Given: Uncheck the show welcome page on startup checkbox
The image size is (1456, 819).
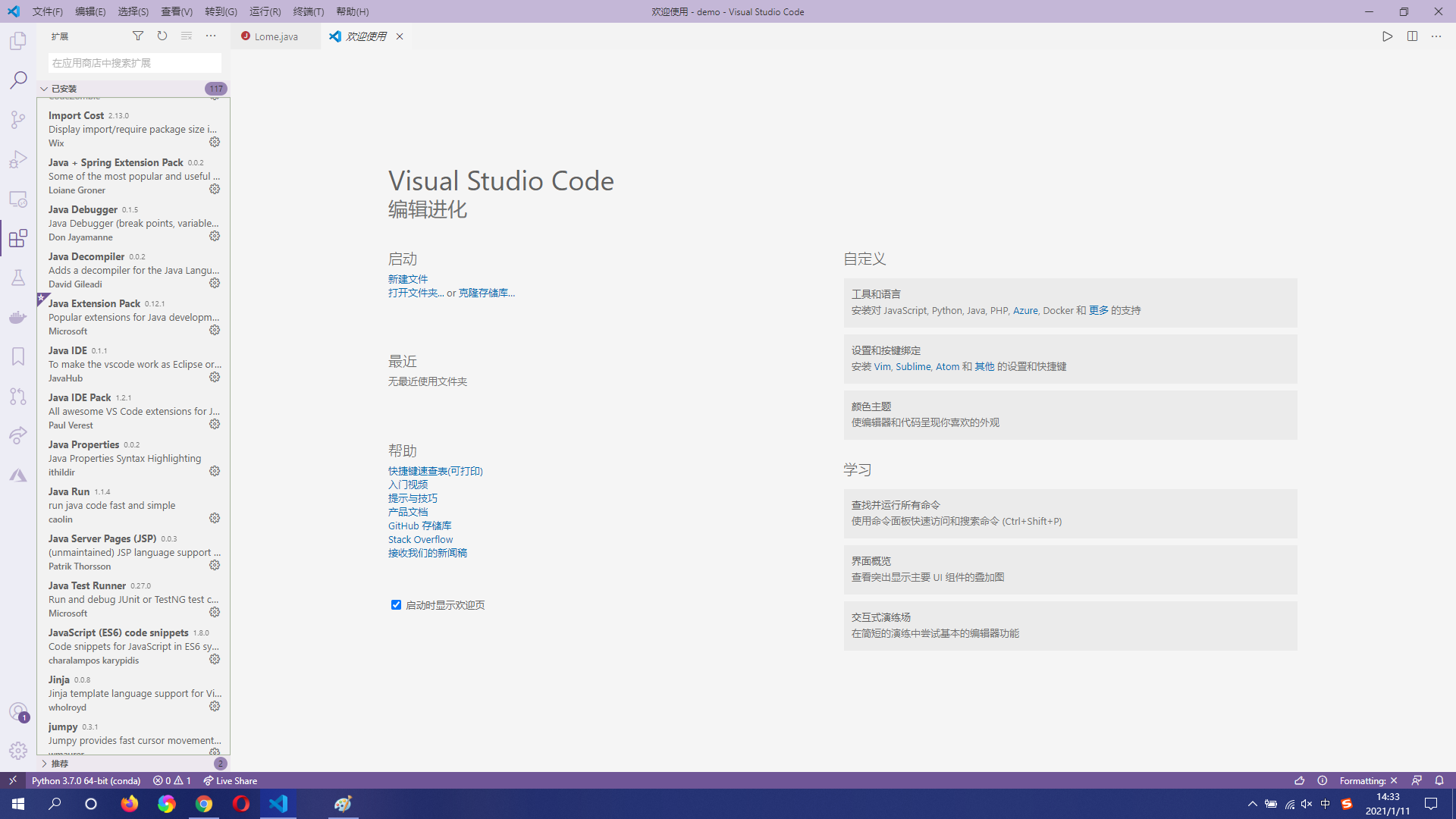Looking at the screenshot, I should 396,604.
